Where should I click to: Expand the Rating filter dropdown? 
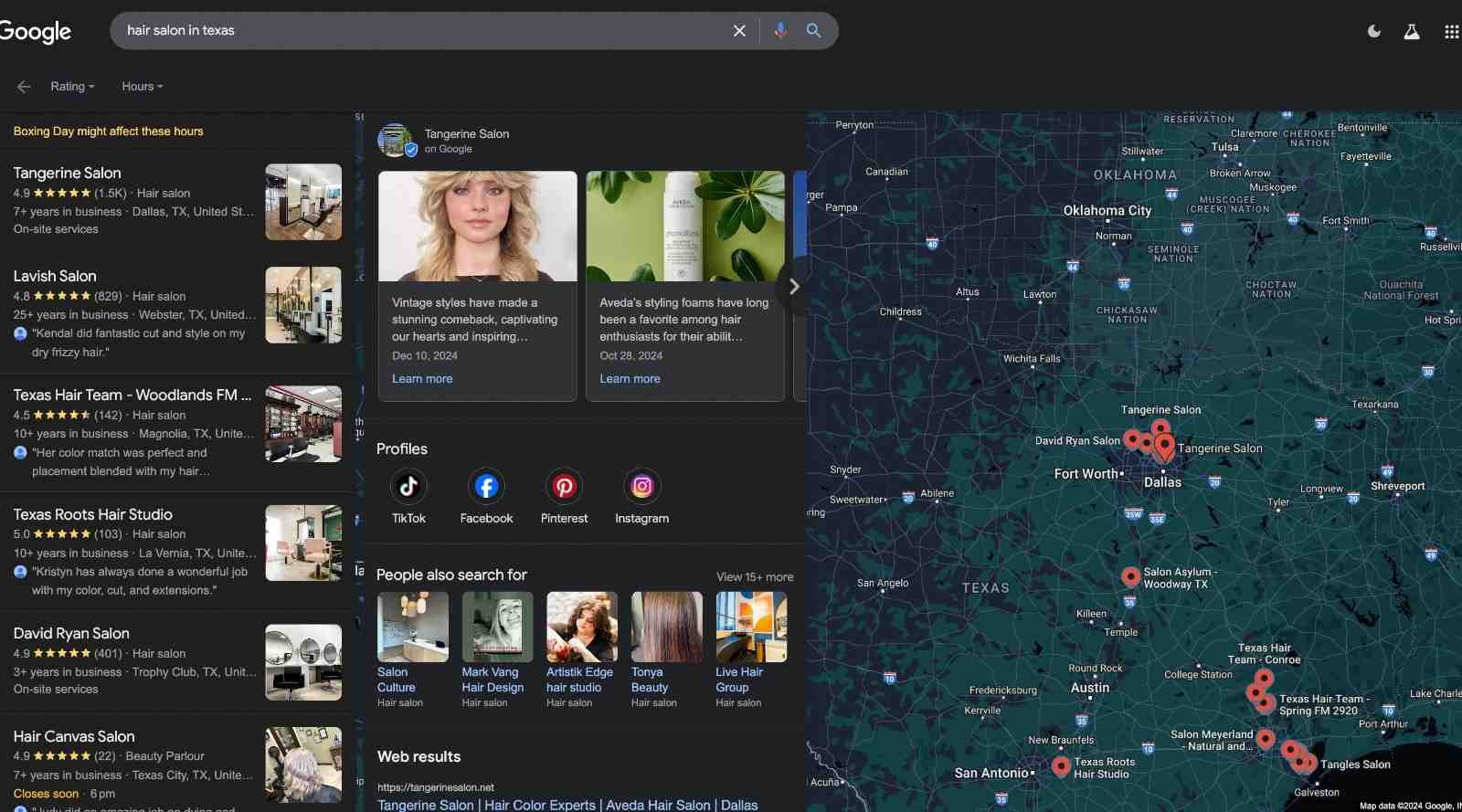72,87
